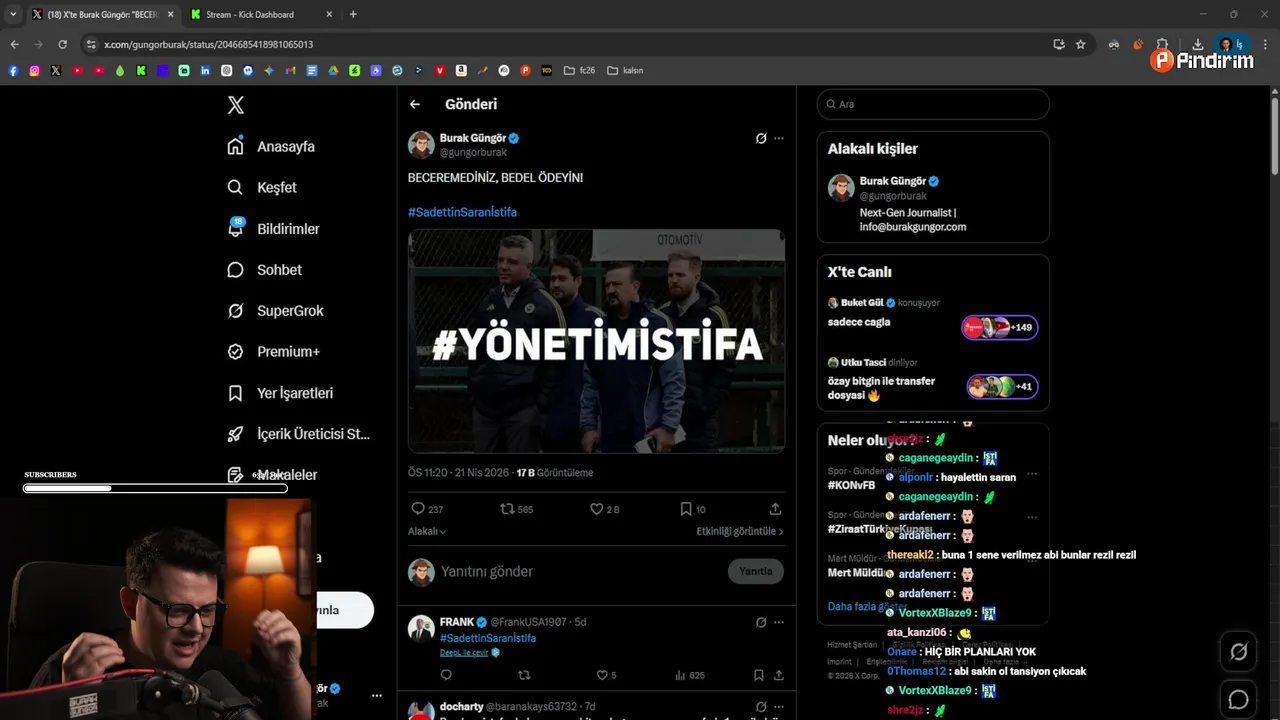The height and width of the screenshot is (720, 1280).
Task: Open account menu dots at sidebar bottom
Action: point(377,695)
